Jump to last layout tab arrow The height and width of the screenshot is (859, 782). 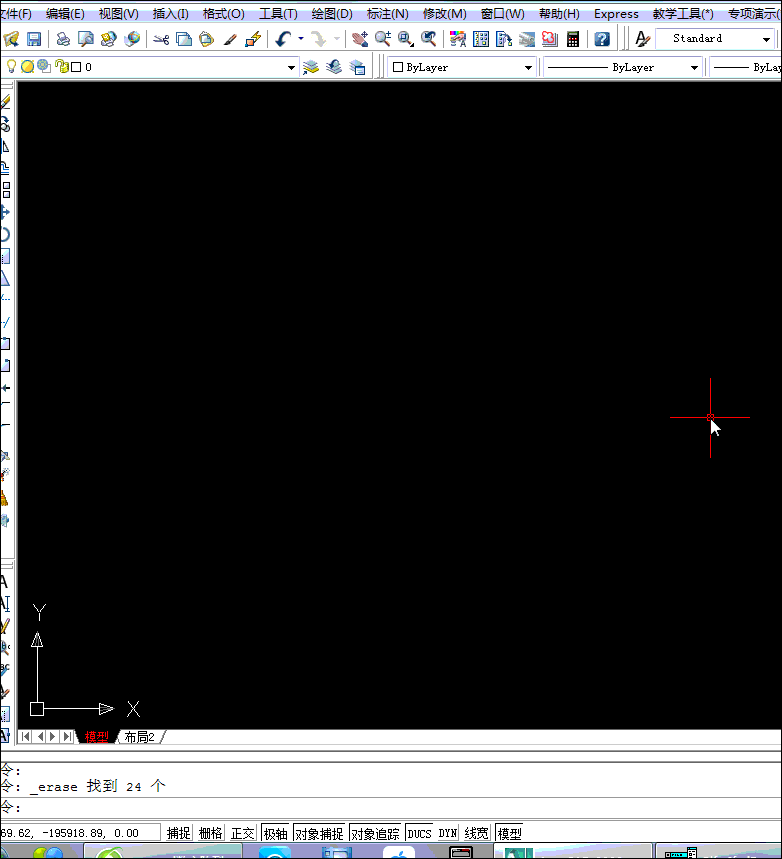[x=67, y=737]
